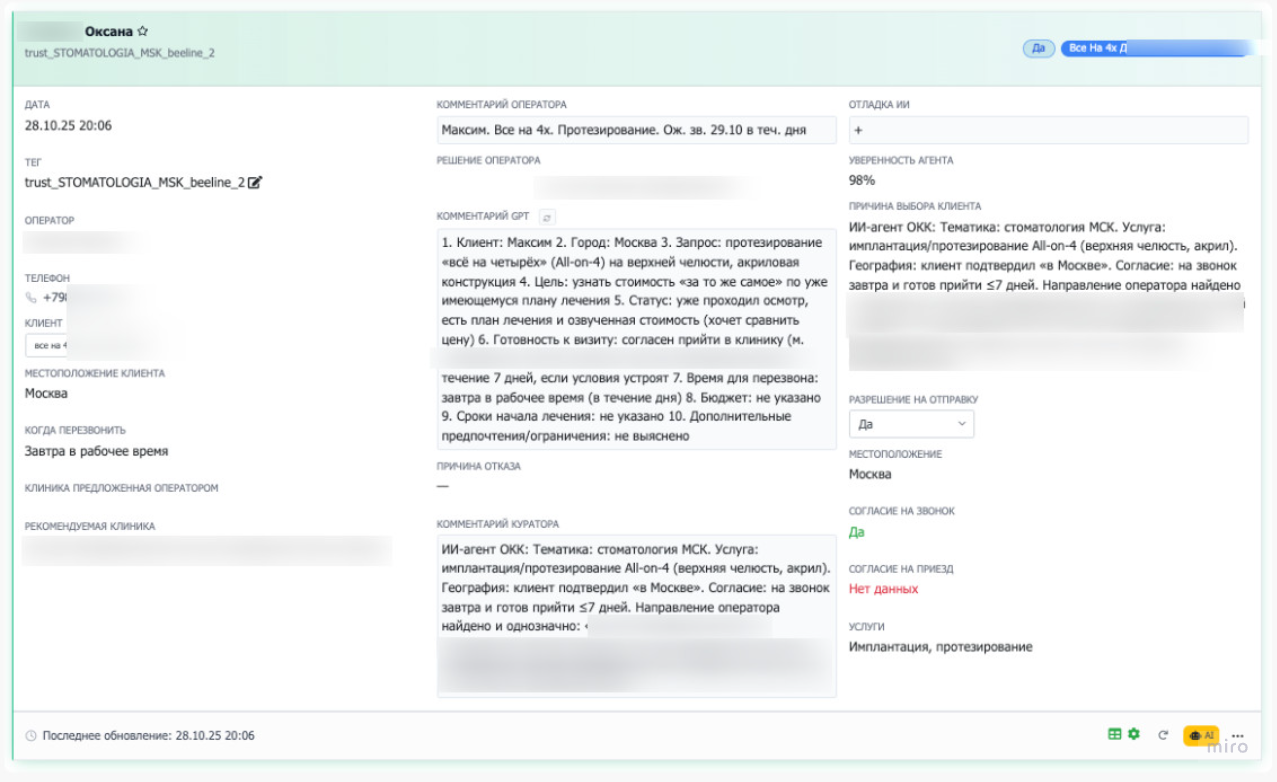Click the clock icon beside последнее обновление
Viewport: 1277px width, 782px height.
click(32, 735)
